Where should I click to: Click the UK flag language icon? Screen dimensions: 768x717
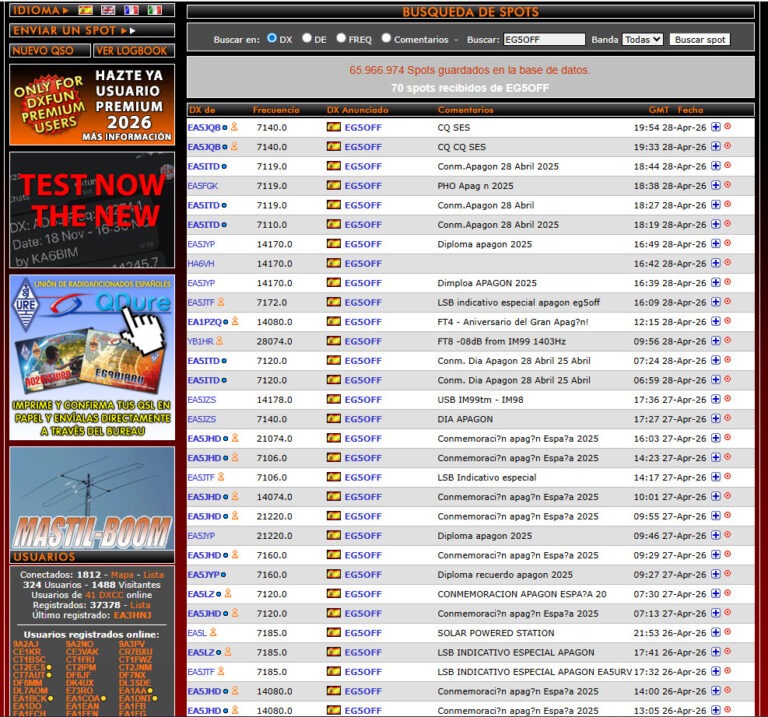point(108,10)
